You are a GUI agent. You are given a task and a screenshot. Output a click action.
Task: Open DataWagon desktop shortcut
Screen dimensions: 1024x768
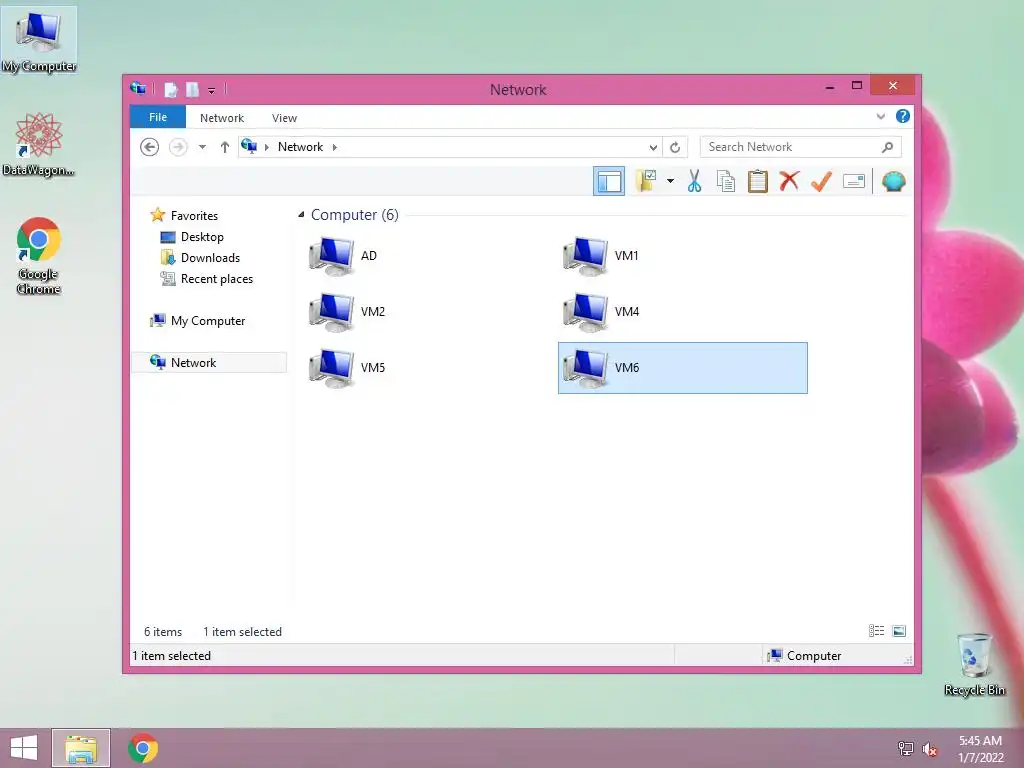coord(39,144)
